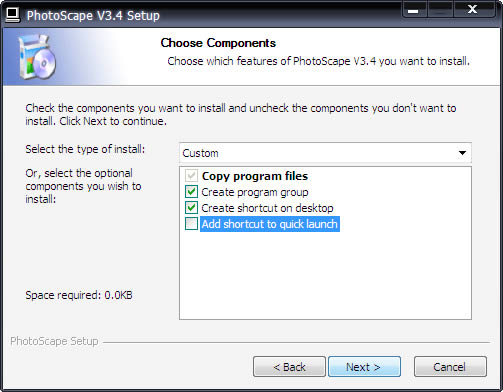503x392 pixels.
Task: Open the install type dropdown arrow
Action: pos(462,153)
